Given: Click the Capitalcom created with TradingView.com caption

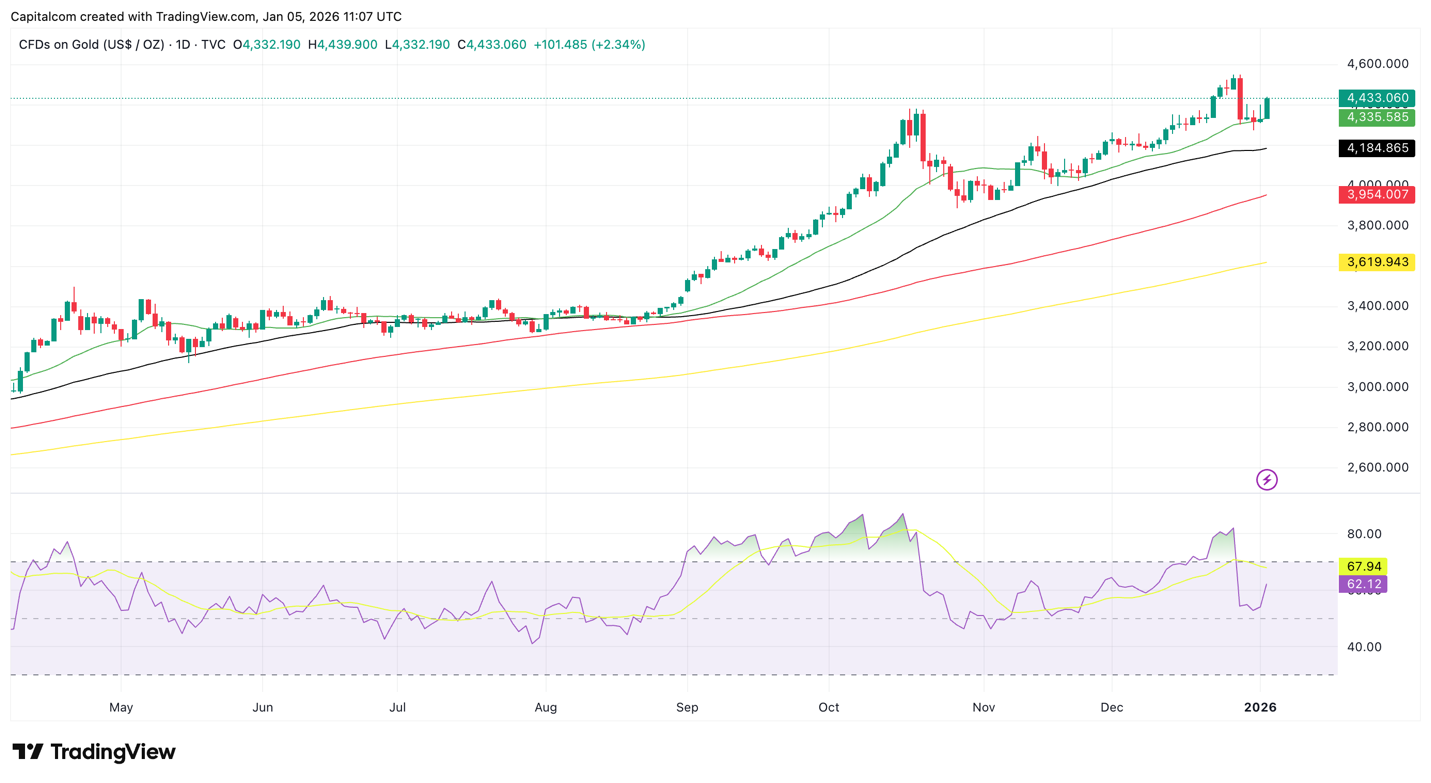Looking at the screenshot, I should point(206,17).
